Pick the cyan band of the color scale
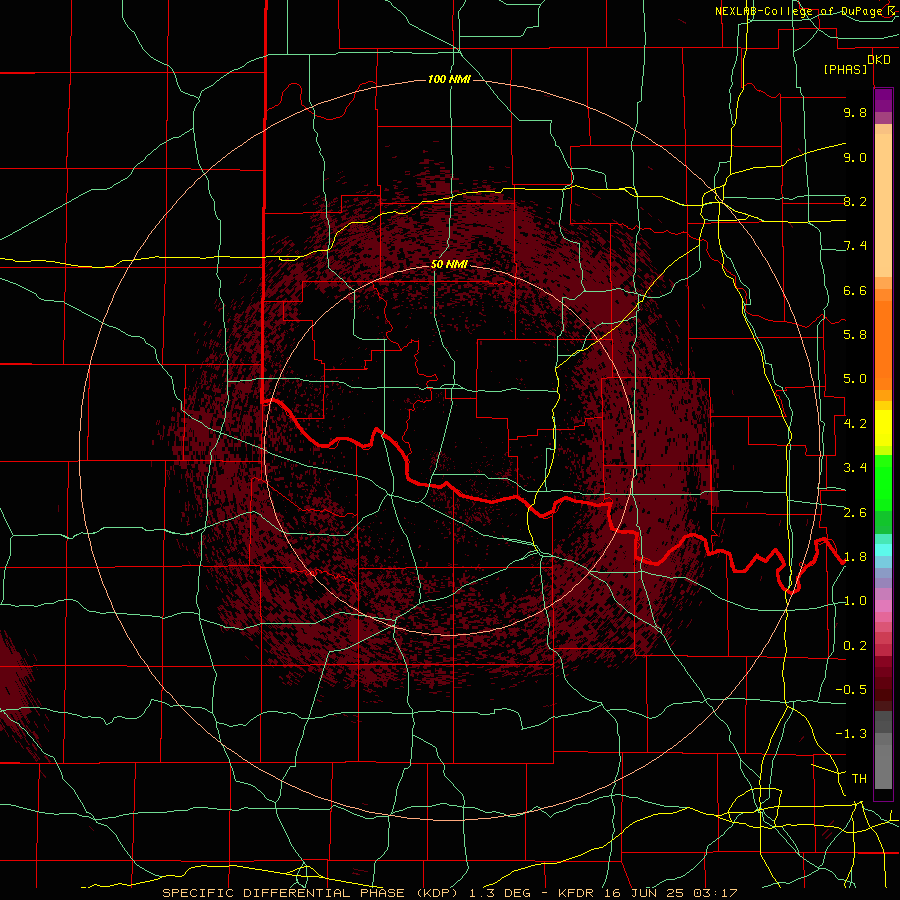Viewport: 900px width, 900px height. (x=883, y=550)
